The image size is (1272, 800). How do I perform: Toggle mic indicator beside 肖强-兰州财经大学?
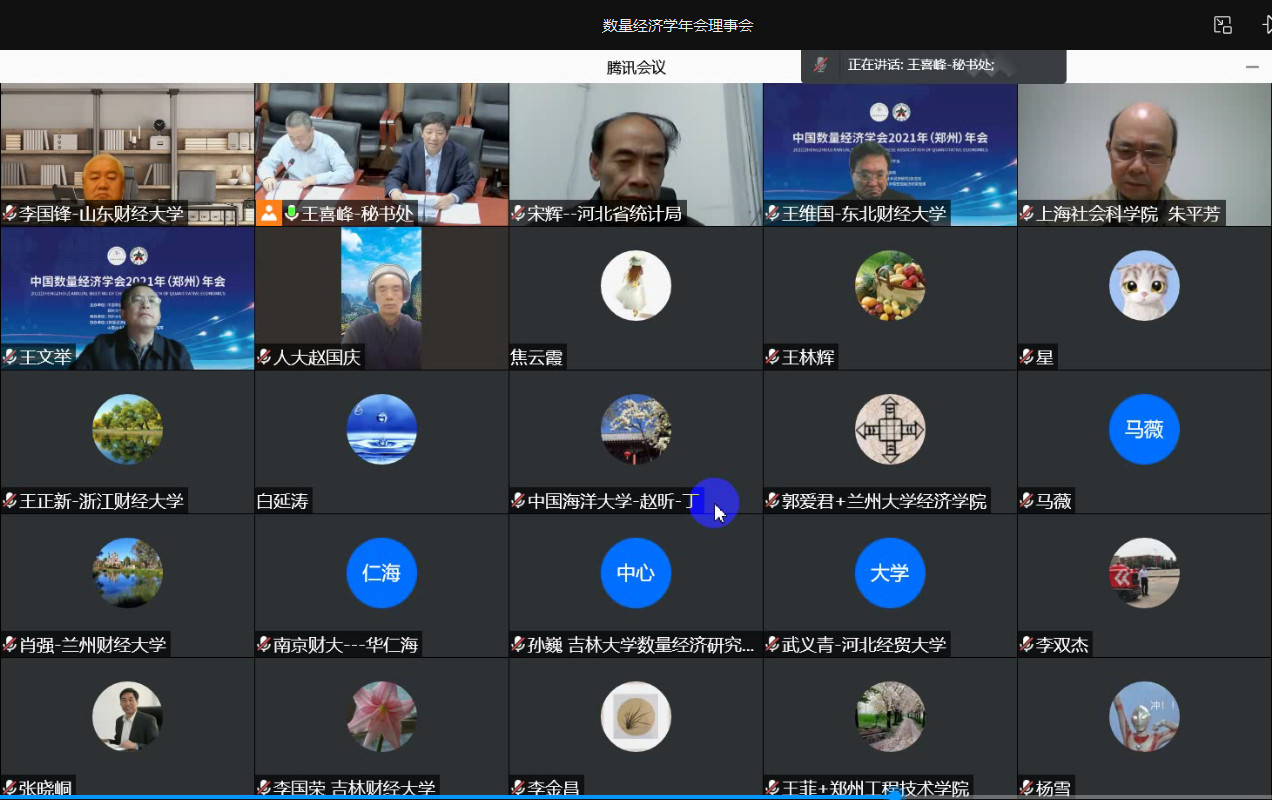tap(10, 645)
